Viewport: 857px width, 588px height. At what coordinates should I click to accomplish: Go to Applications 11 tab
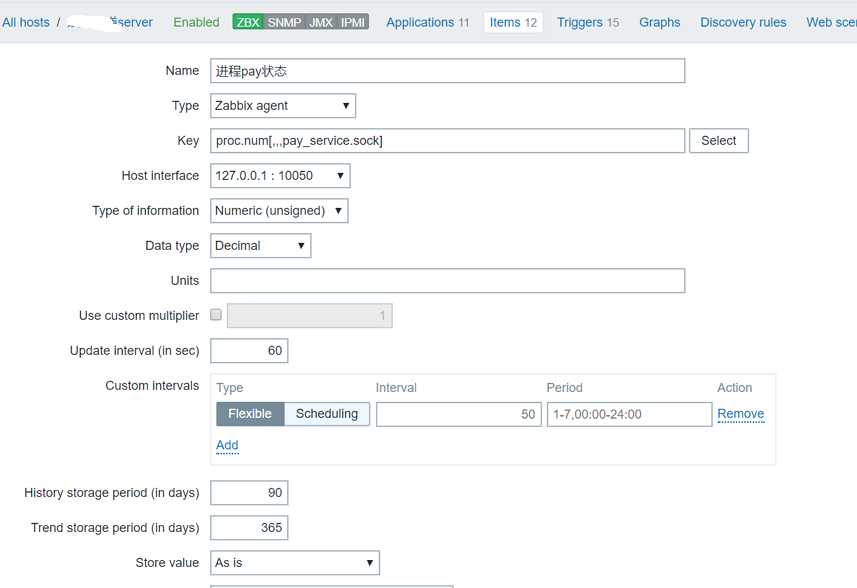(427, 22)
